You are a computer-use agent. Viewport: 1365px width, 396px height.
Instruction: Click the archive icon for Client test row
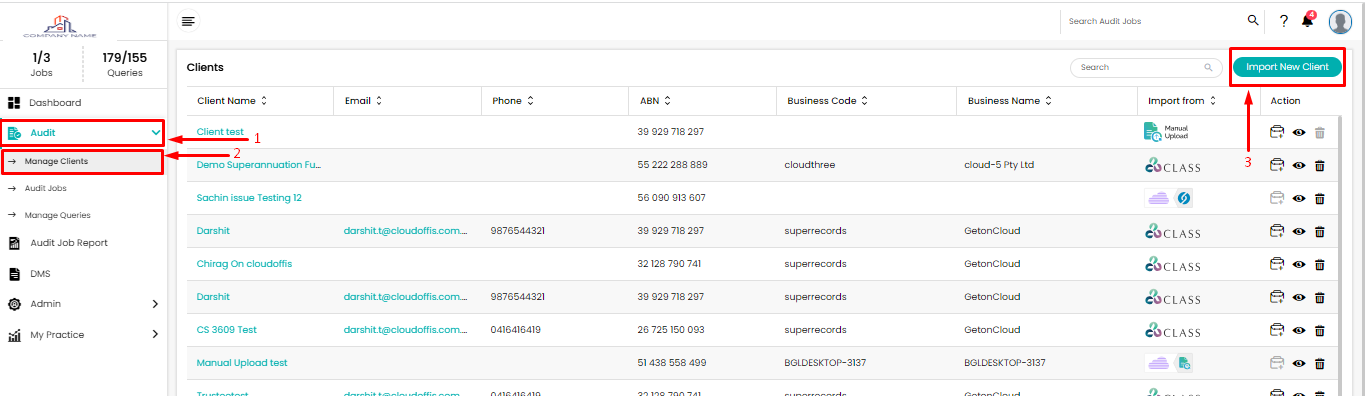1277,132
